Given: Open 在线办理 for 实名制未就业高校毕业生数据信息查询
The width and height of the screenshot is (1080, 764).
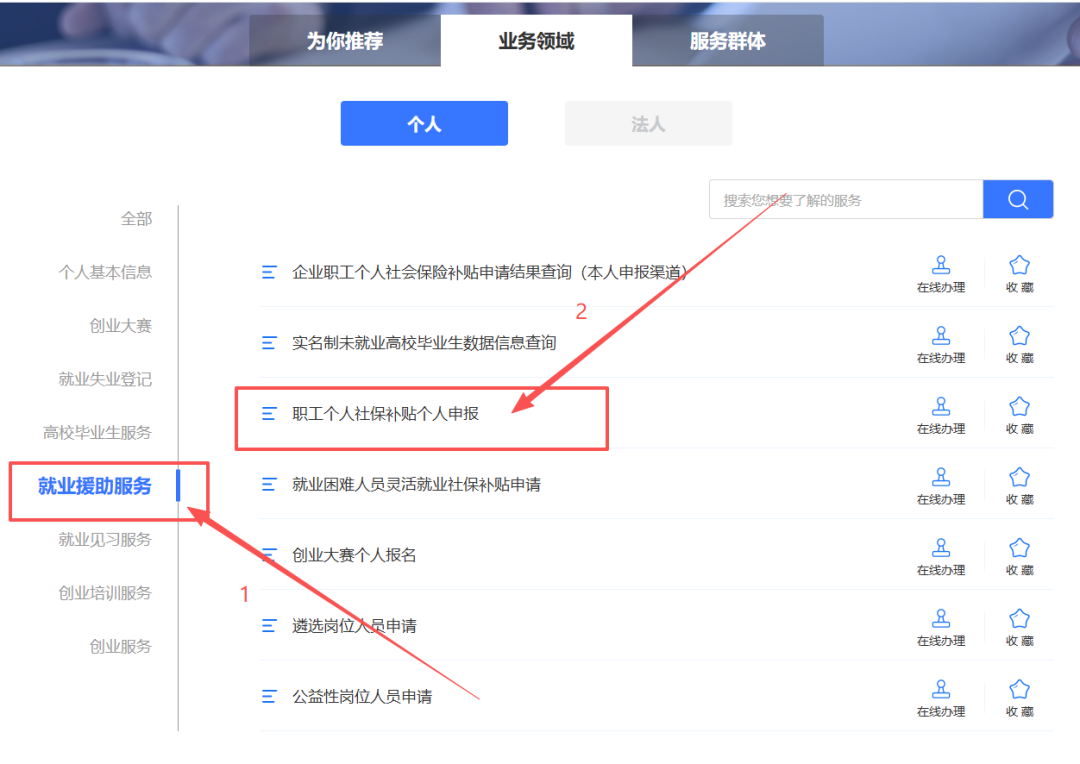Looking at the screenshot, I should click(x=941, y=344).
